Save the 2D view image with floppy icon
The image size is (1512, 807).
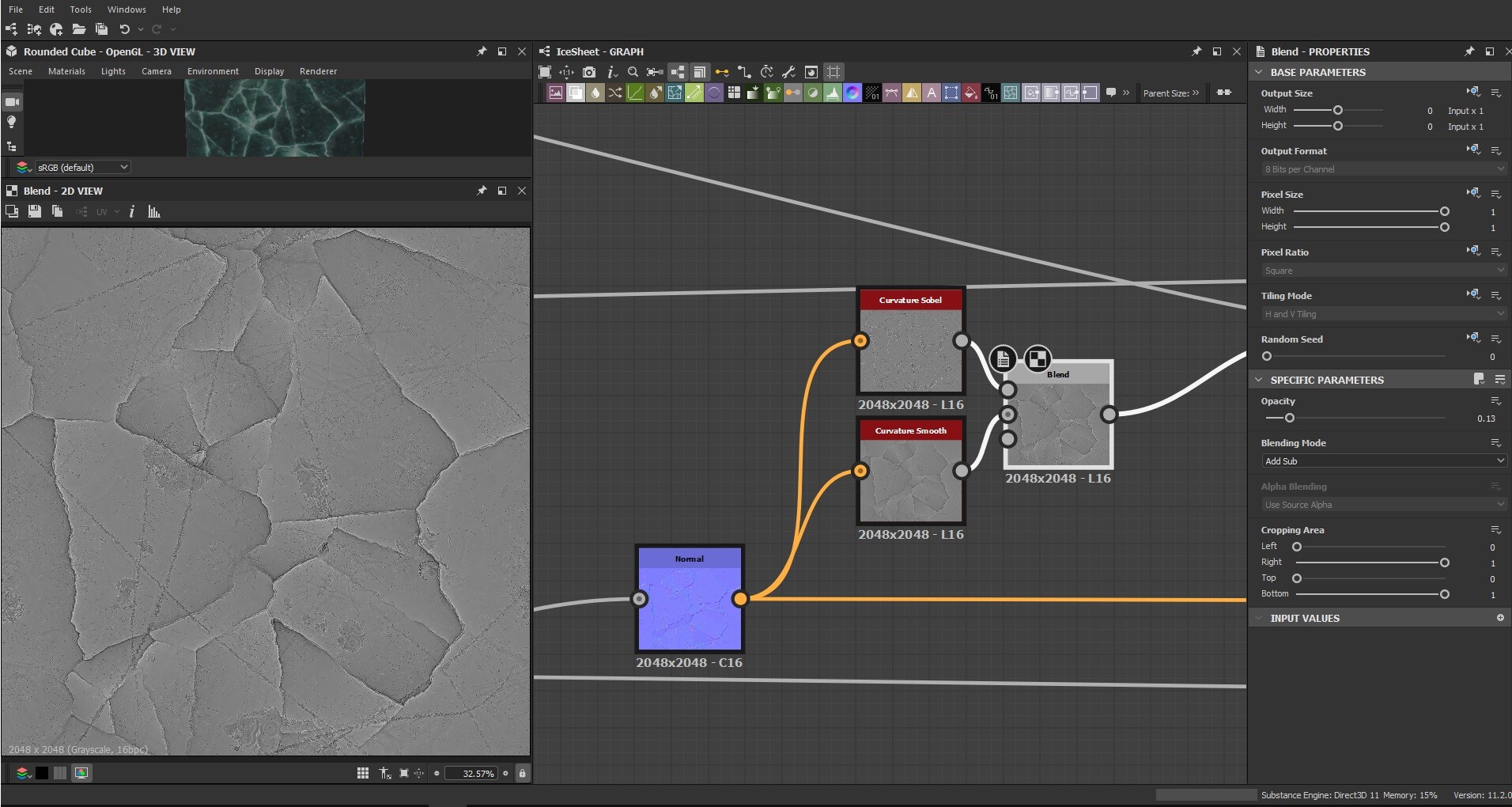[34, 211]
